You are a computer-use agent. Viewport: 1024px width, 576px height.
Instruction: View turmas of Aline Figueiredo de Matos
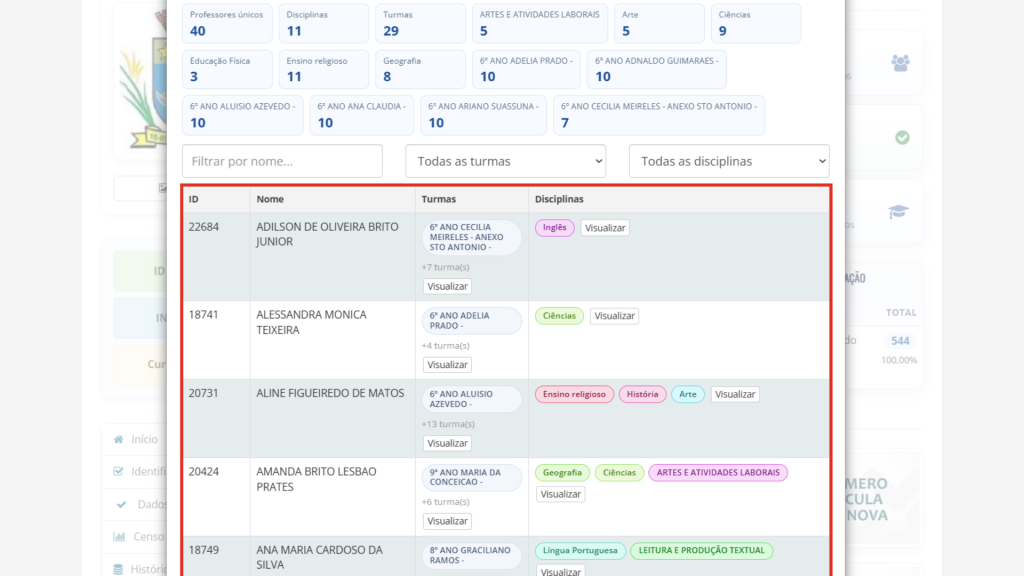click(447, 443)
